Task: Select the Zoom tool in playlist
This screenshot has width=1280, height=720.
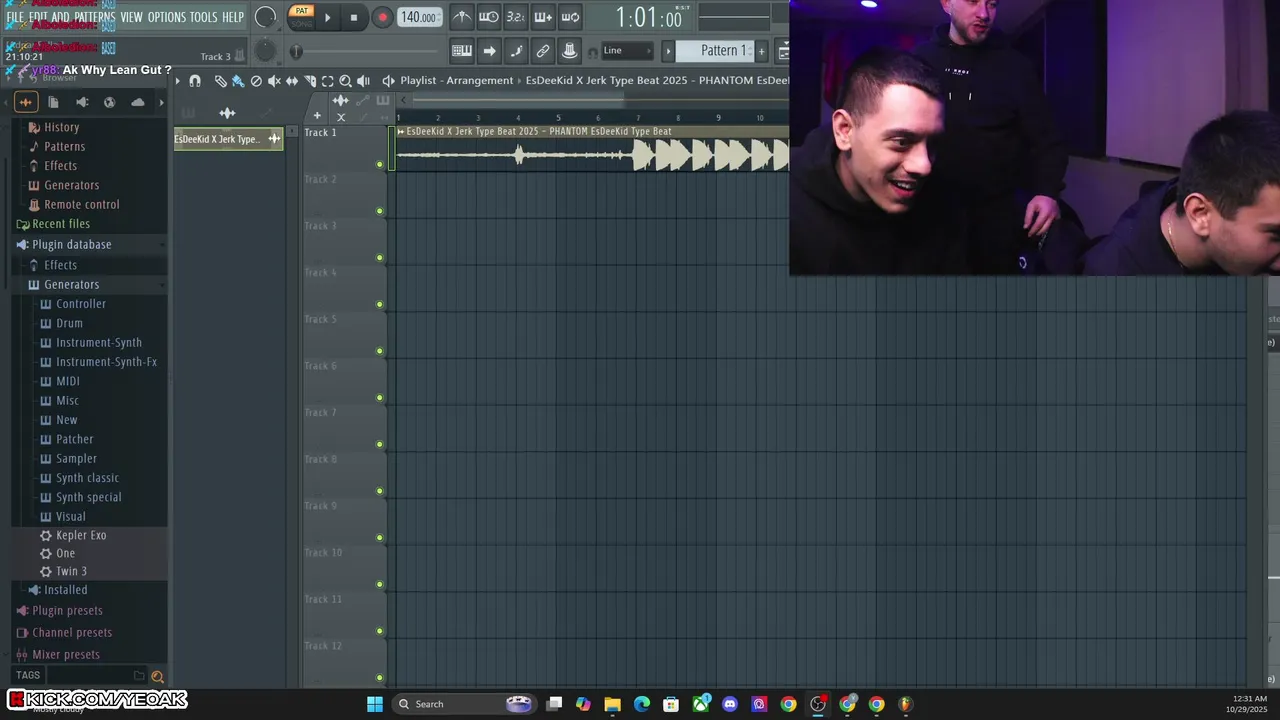Action: [x=345, y=81]
